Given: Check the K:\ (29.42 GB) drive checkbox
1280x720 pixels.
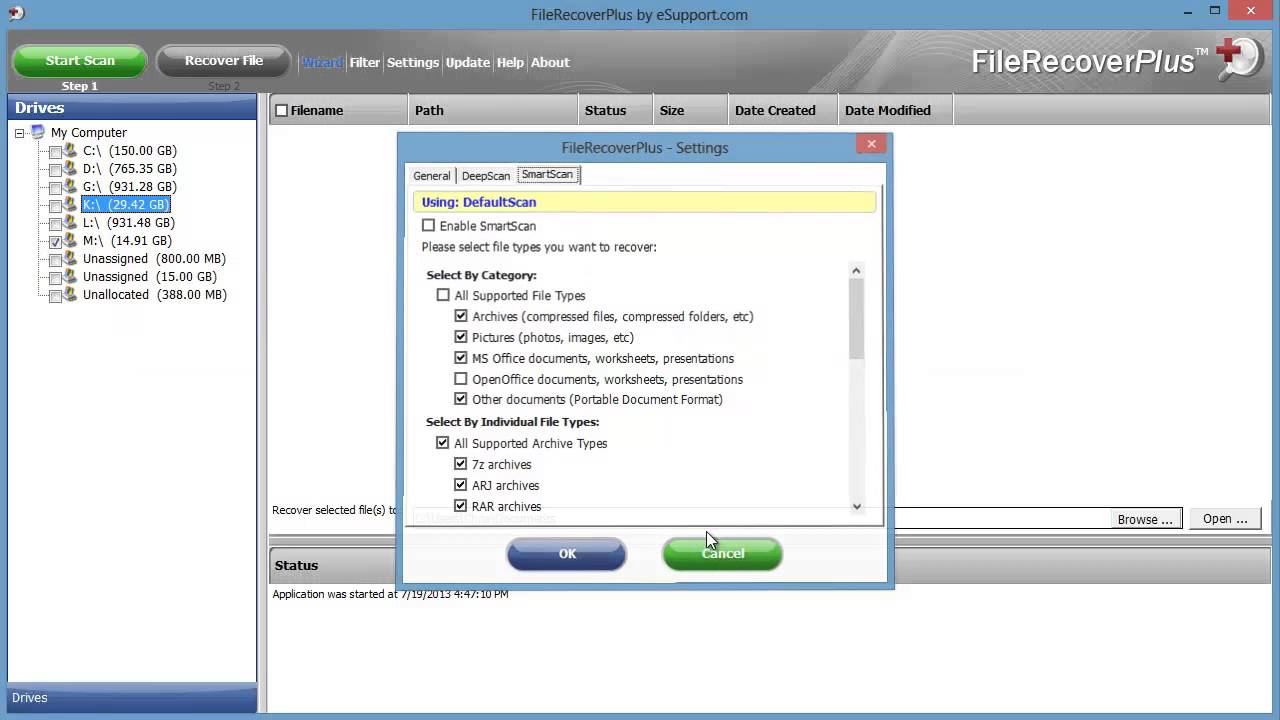Looking at the screenshot, I should [x=55, y=205].
